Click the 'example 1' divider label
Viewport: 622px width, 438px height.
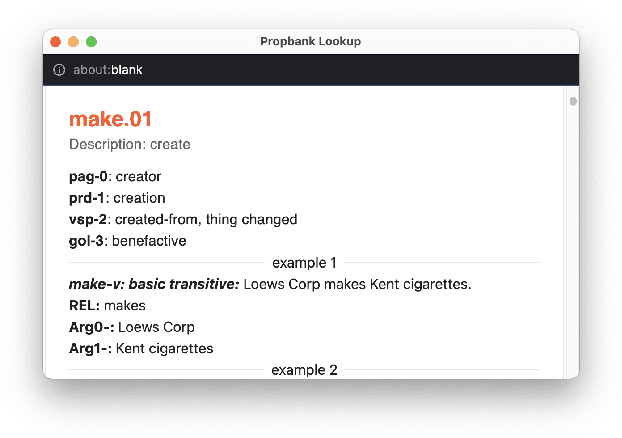click(304, 263)
